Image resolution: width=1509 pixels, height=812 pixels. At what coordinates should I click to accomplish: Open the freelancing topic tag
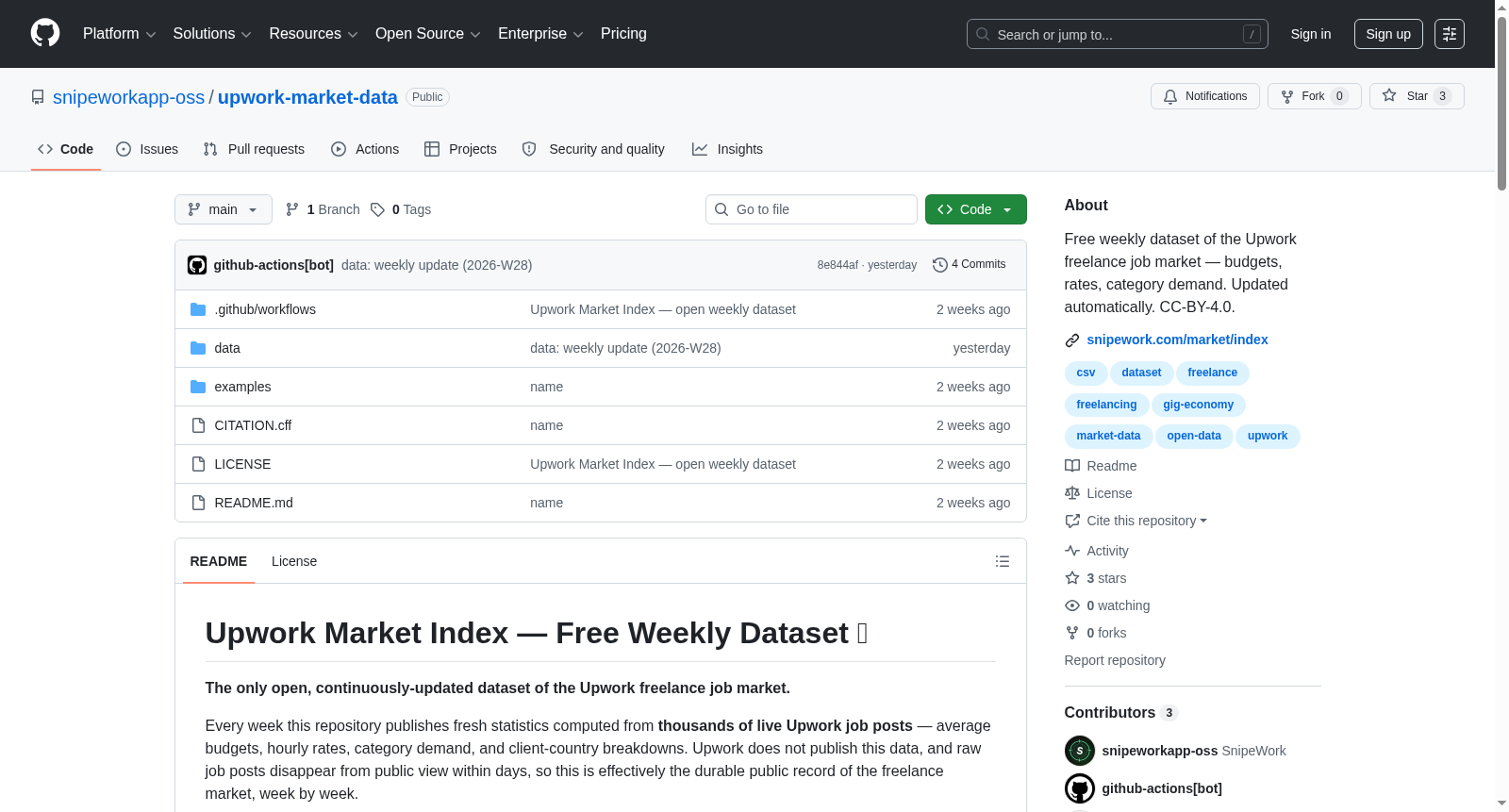point(1106,405)
